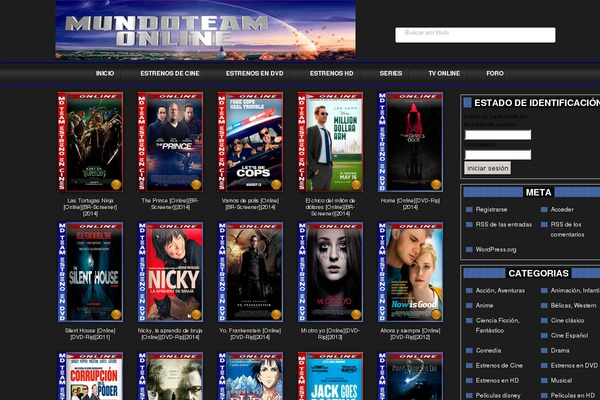Select Estrenos en HD category link
This screenshot has width=600, height=400.
tap(497, 380)
